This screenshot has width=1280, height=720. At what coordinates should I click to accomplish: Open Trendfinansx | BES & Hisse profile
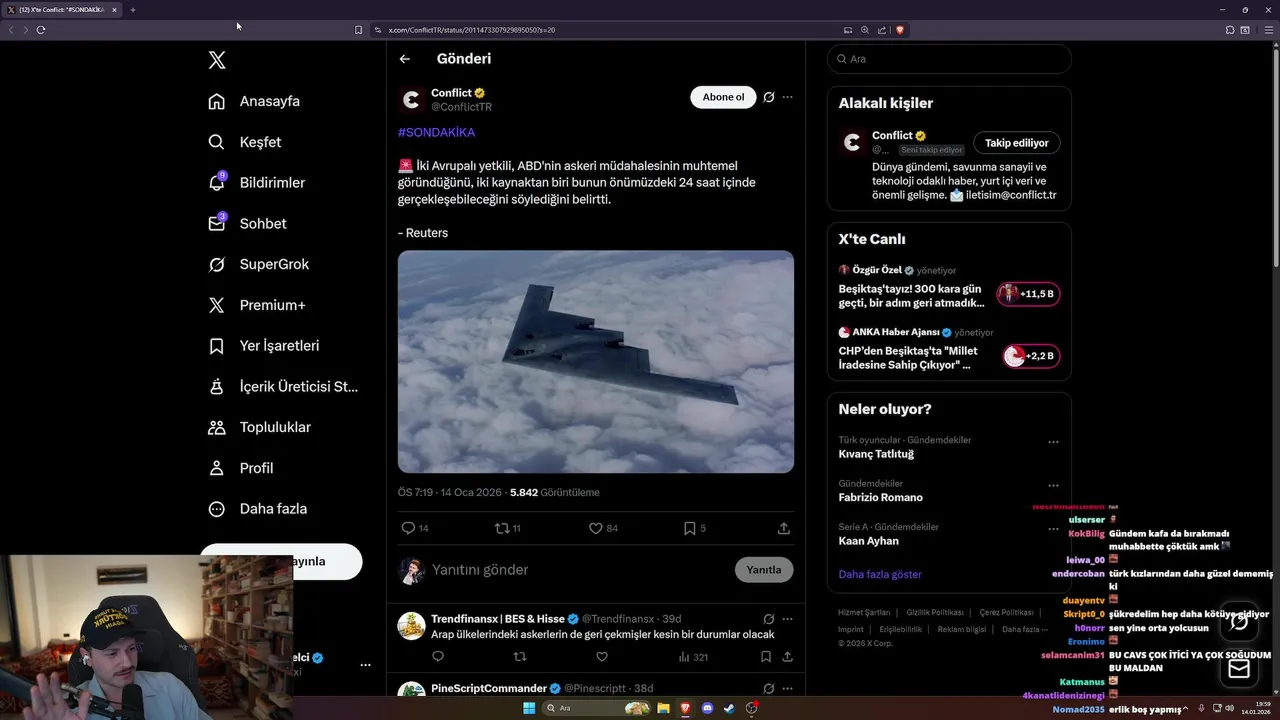click(x=497, y=619)
